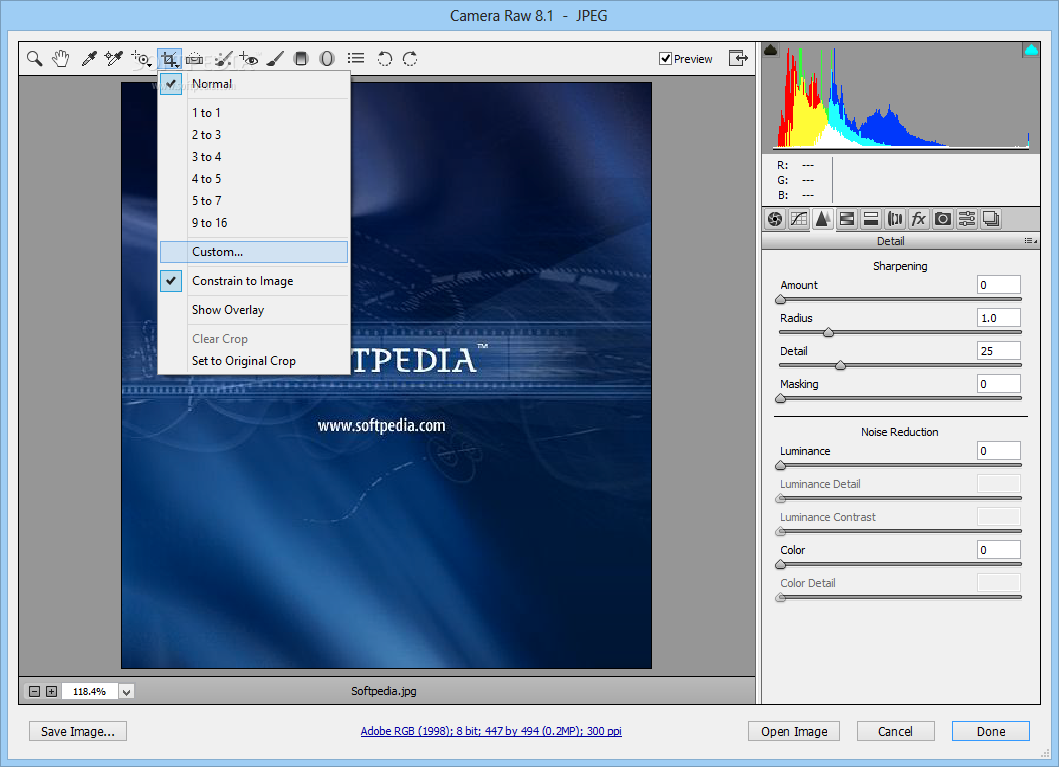Click the Sharpening Detail slider handle

(x=841, y=365)
